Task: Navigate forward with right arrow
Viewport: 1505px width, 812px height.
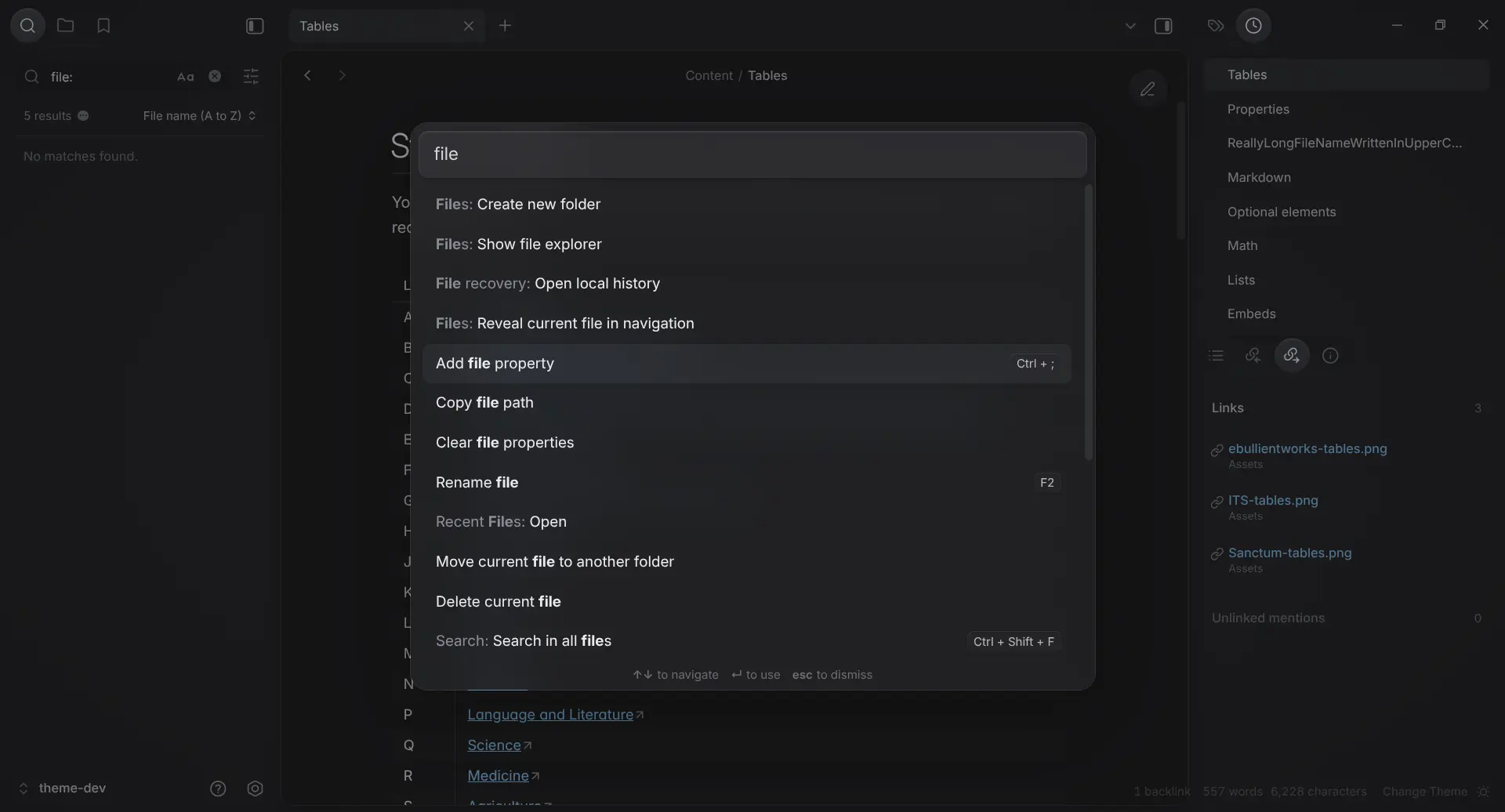Action: [x=342, y=75]
